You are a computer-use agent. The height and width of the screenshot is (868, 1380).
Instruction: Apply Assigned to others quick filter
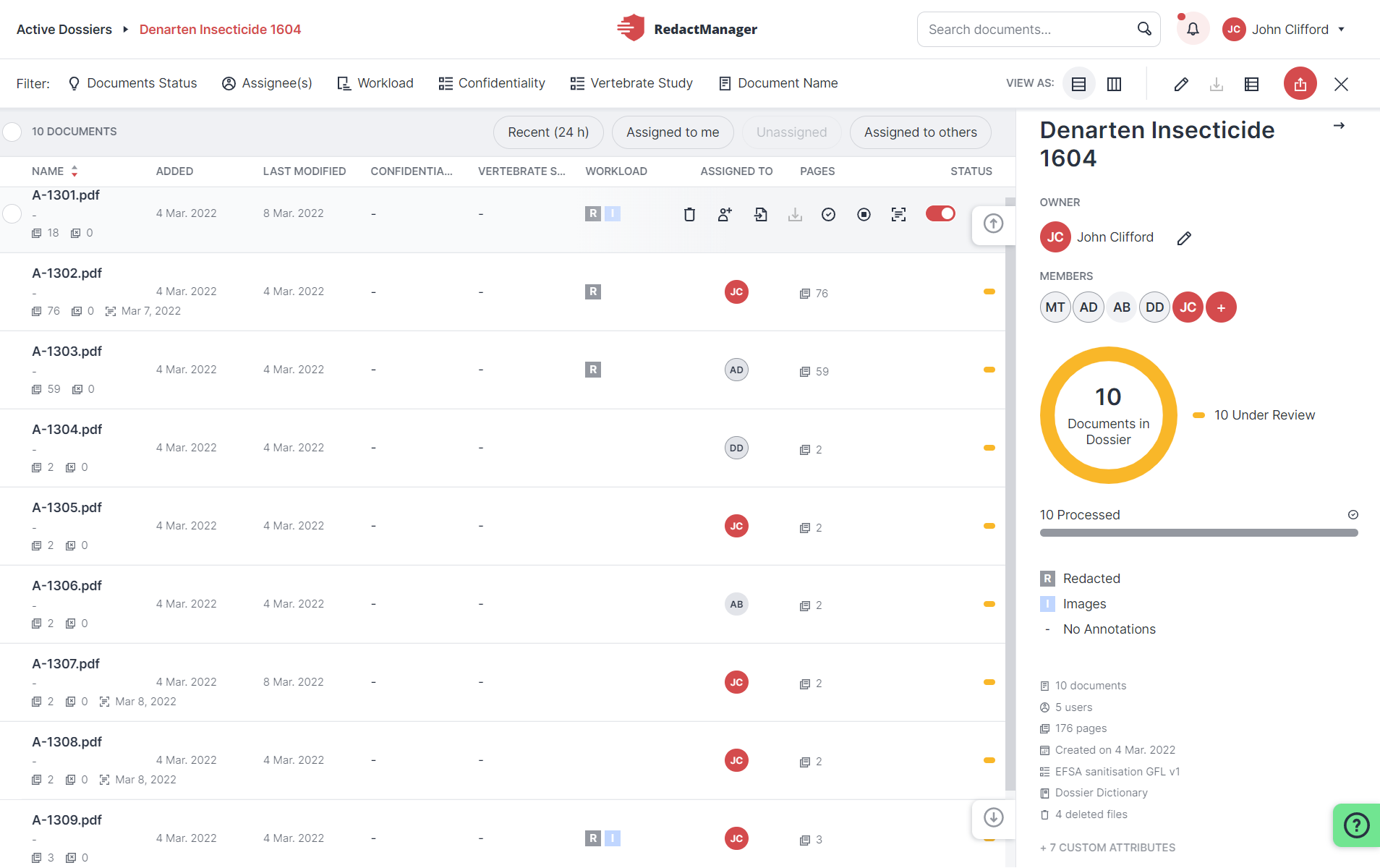pos(920,132)
